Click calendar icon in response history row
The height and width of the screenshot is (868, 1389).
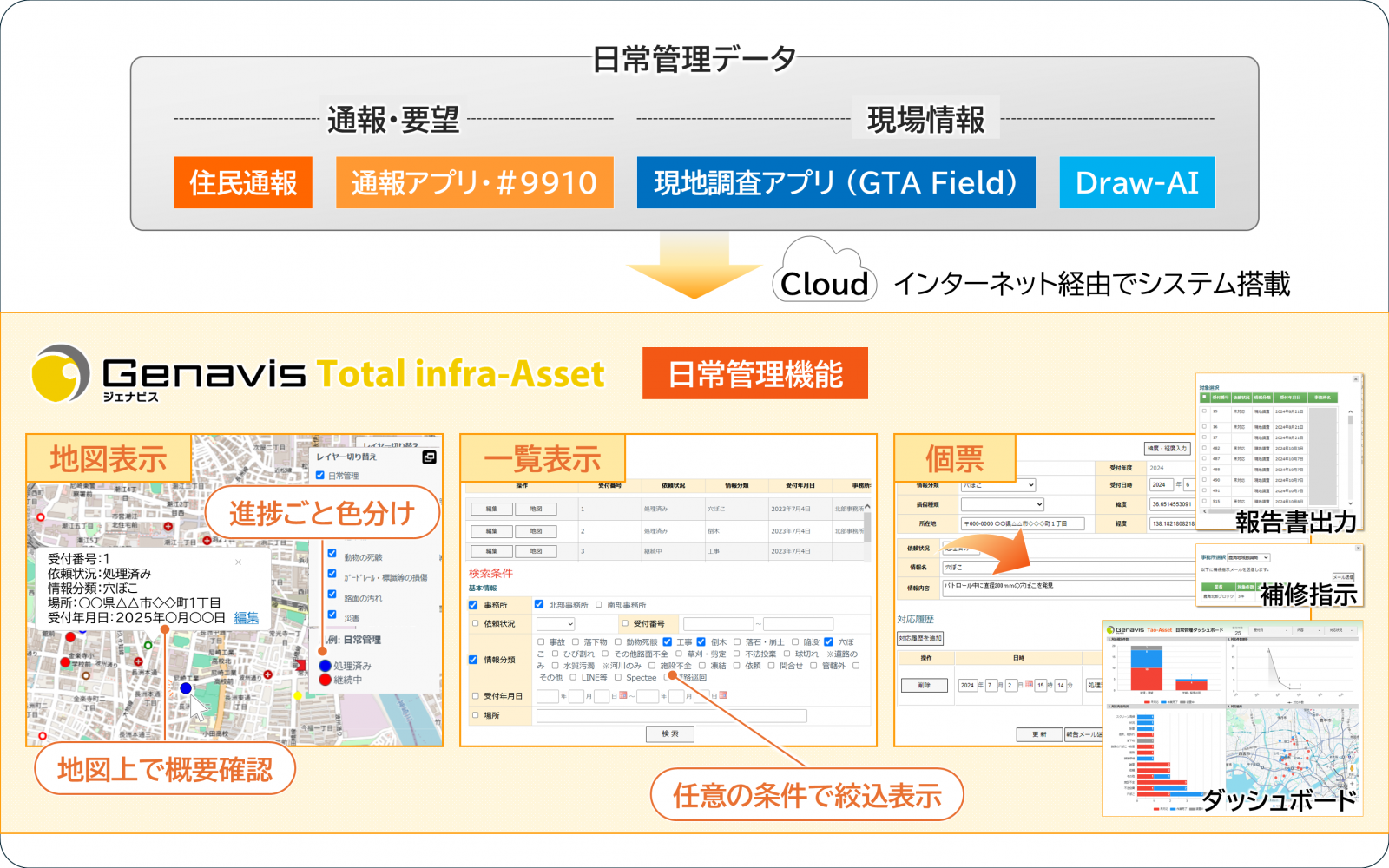(x=1029, y=685)
